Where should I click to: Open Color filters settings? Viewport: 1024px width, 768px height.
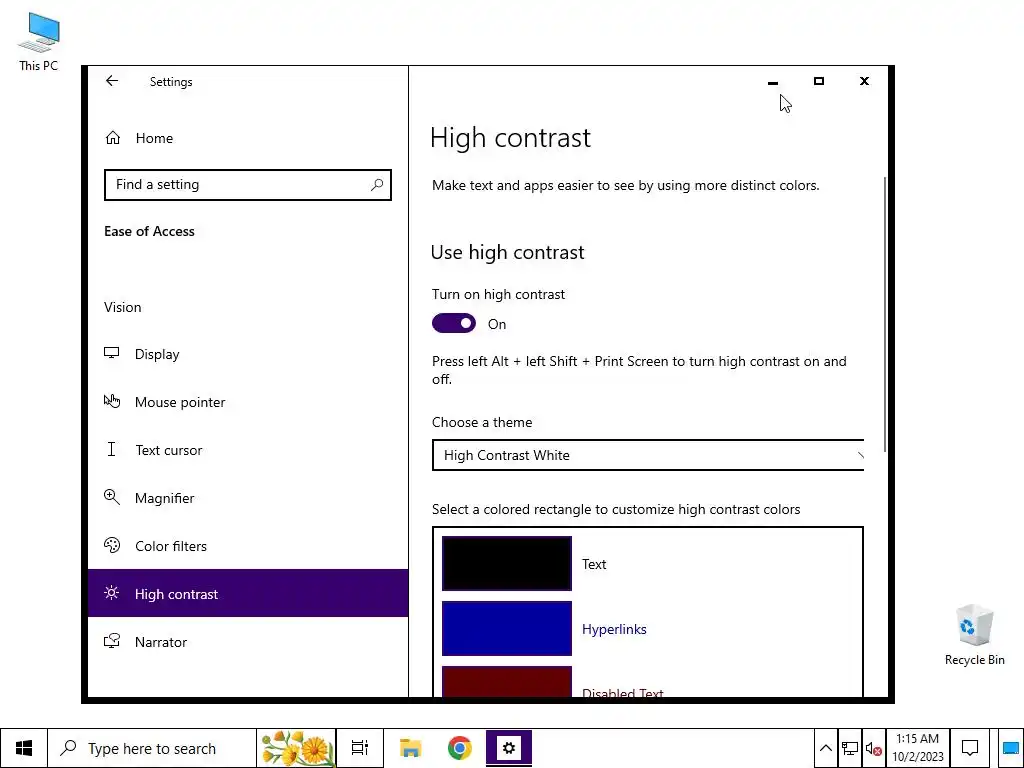click(248, 546)
